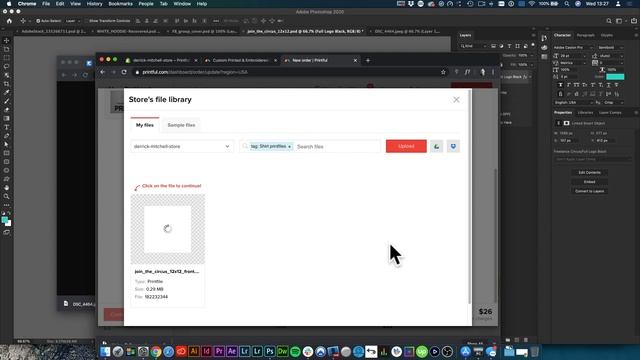Select the Horizontal Type tool
This screenshot has height=360, width=640.
(7, 127)
